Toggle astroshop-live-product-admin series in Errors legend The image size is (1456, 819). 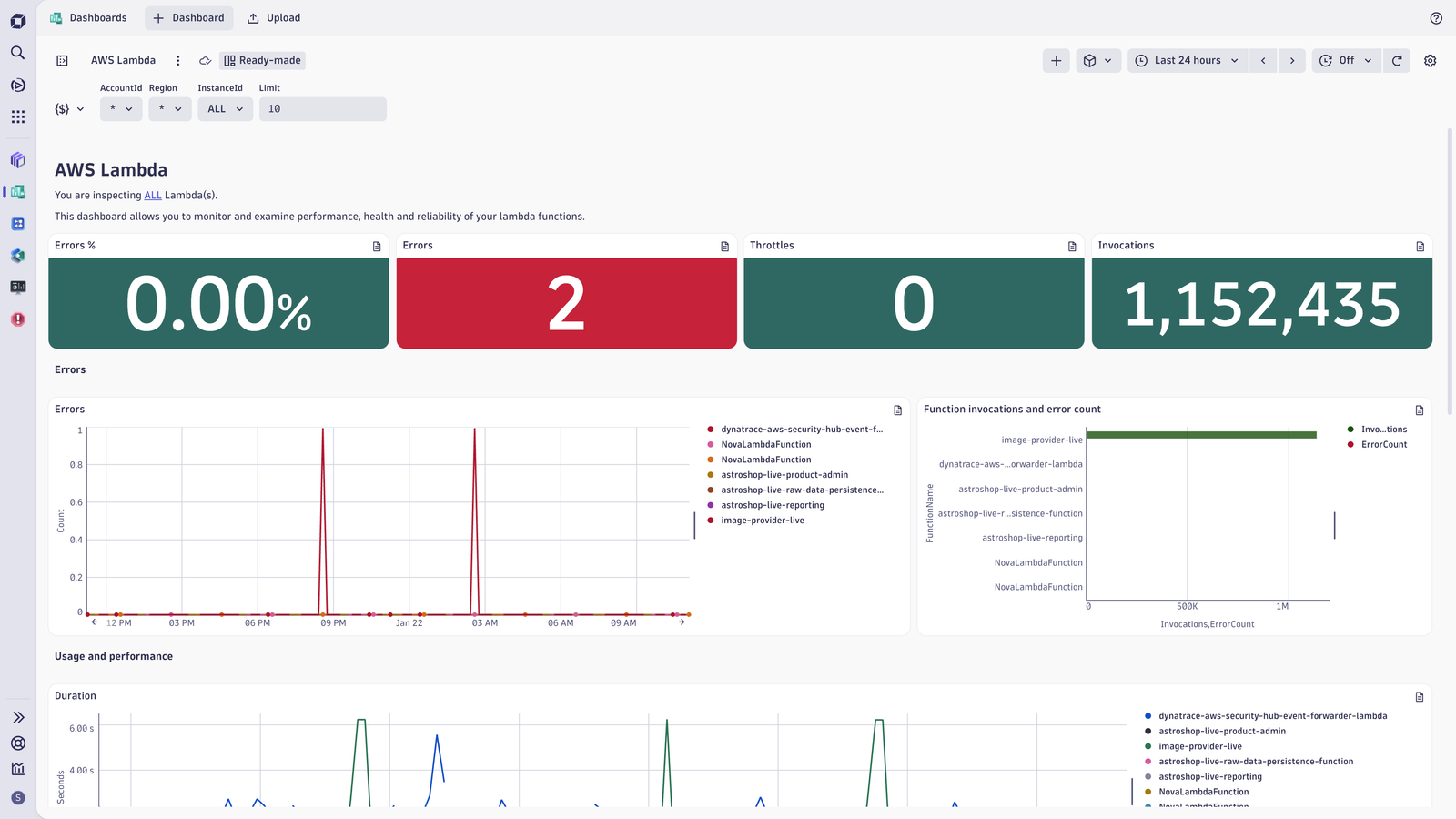pyautogui.click(x=777, y=475)
